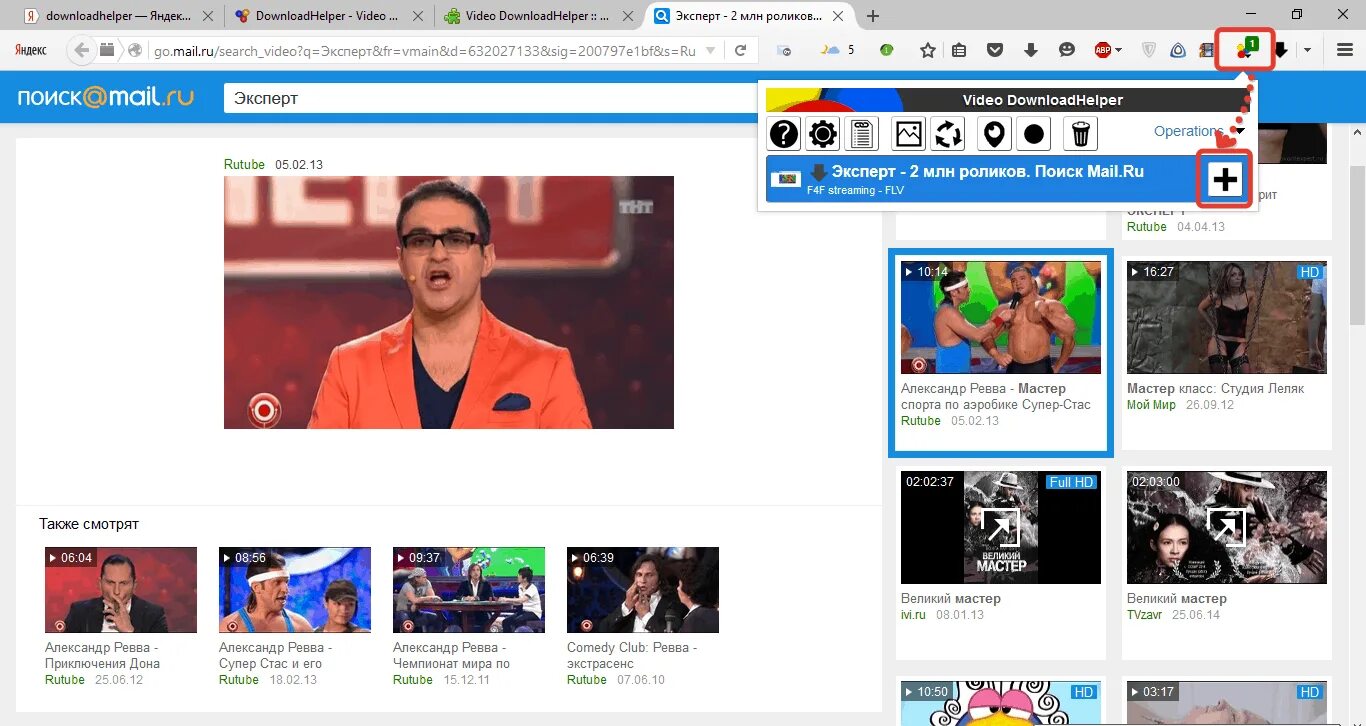Screen dimensions: 1366x726
Task: Open the 16:27 Мастер класс Студия Леляк thumbnail
Action: point(1227,318)
